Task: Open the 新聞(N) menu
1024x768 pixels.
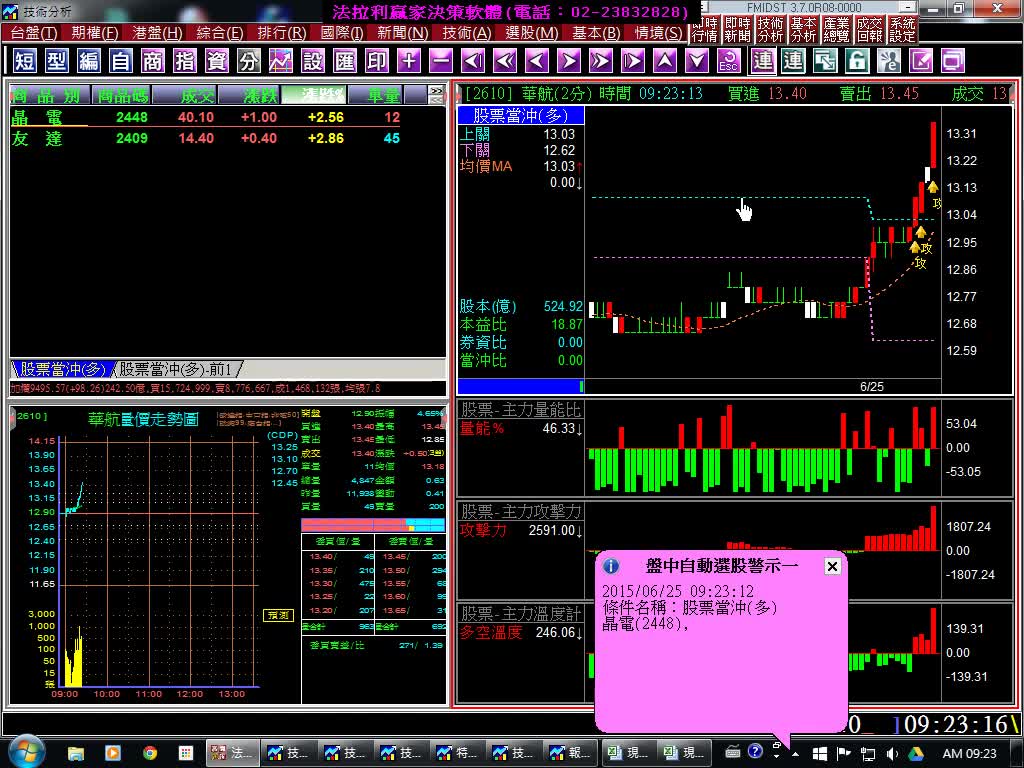Action: [402, 33]
